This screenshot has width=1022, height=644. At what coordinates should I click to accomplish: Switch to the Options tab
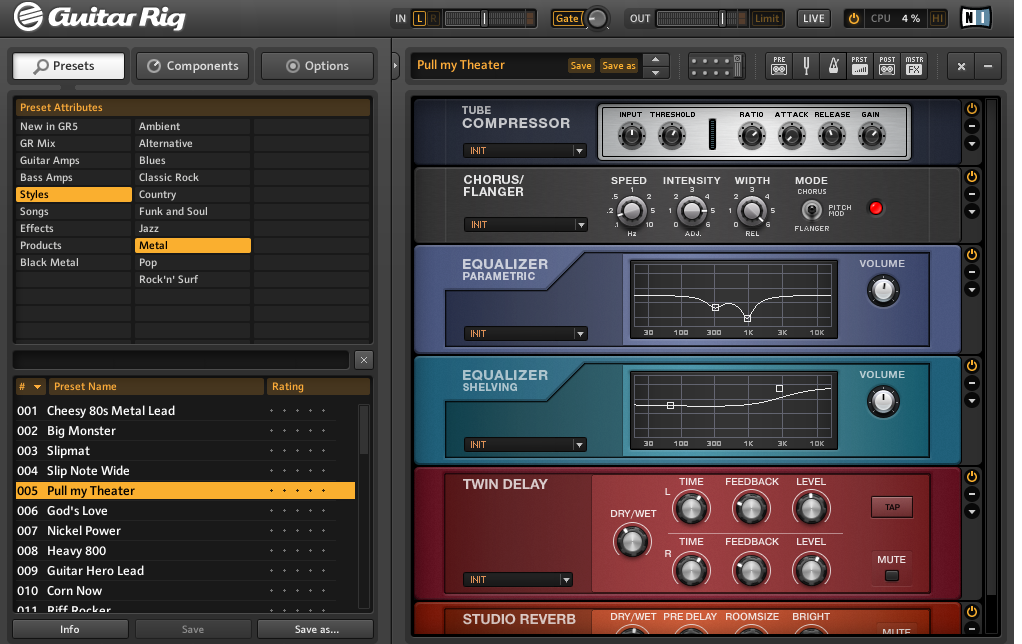(317, 66)
